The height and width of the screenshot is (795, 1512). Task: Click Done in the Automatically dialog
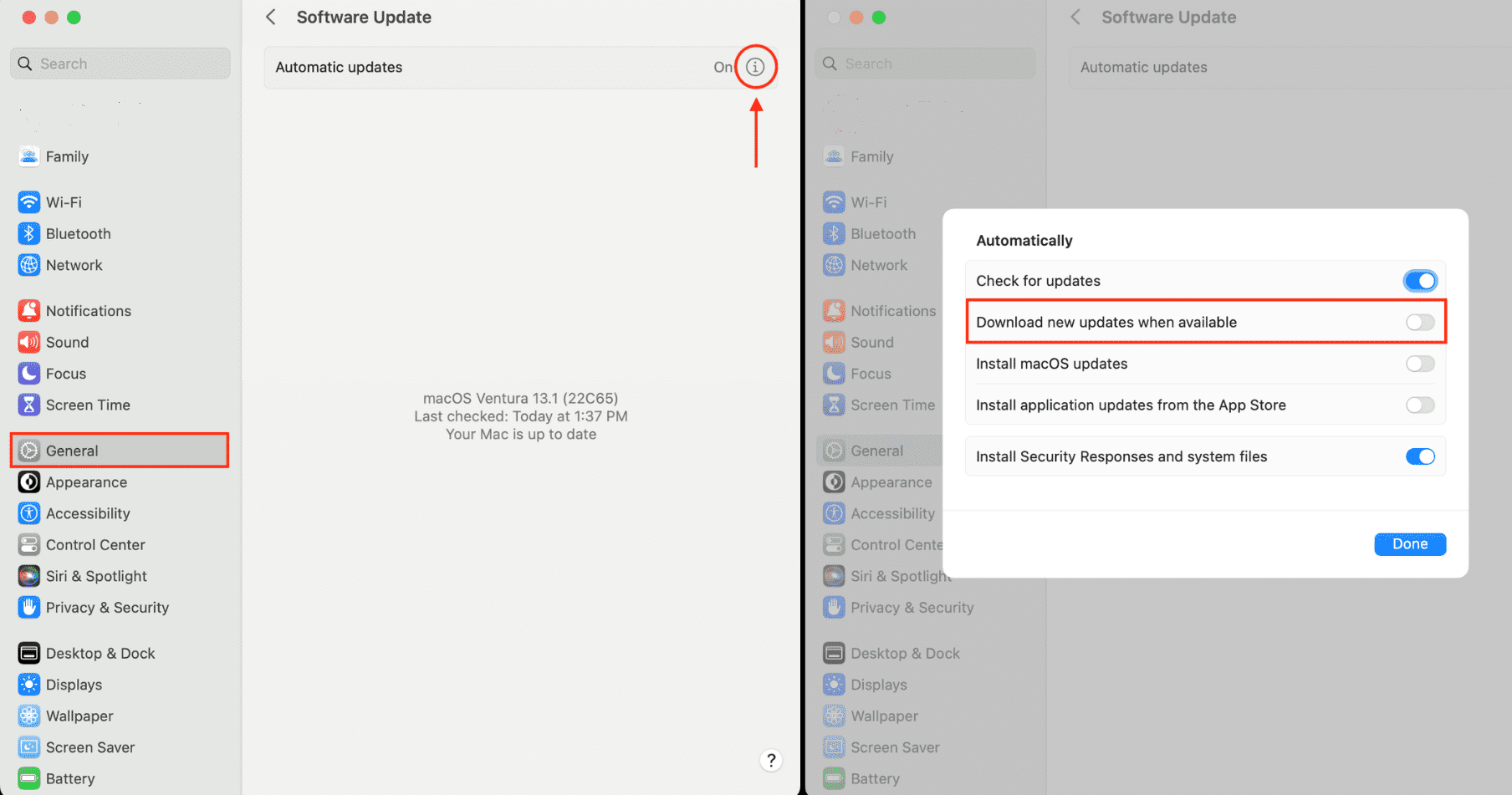tap(1410, 544)
